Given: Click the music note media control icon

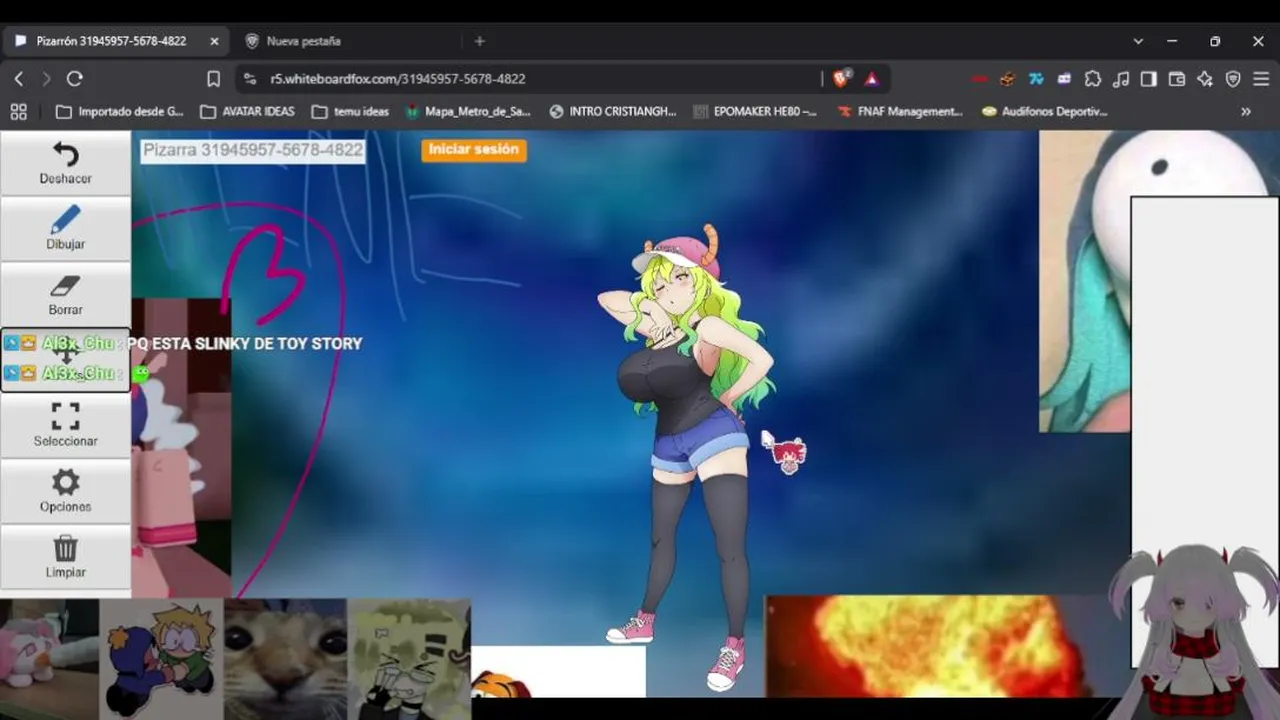Looking at the screenshot, I should 1121,79.
